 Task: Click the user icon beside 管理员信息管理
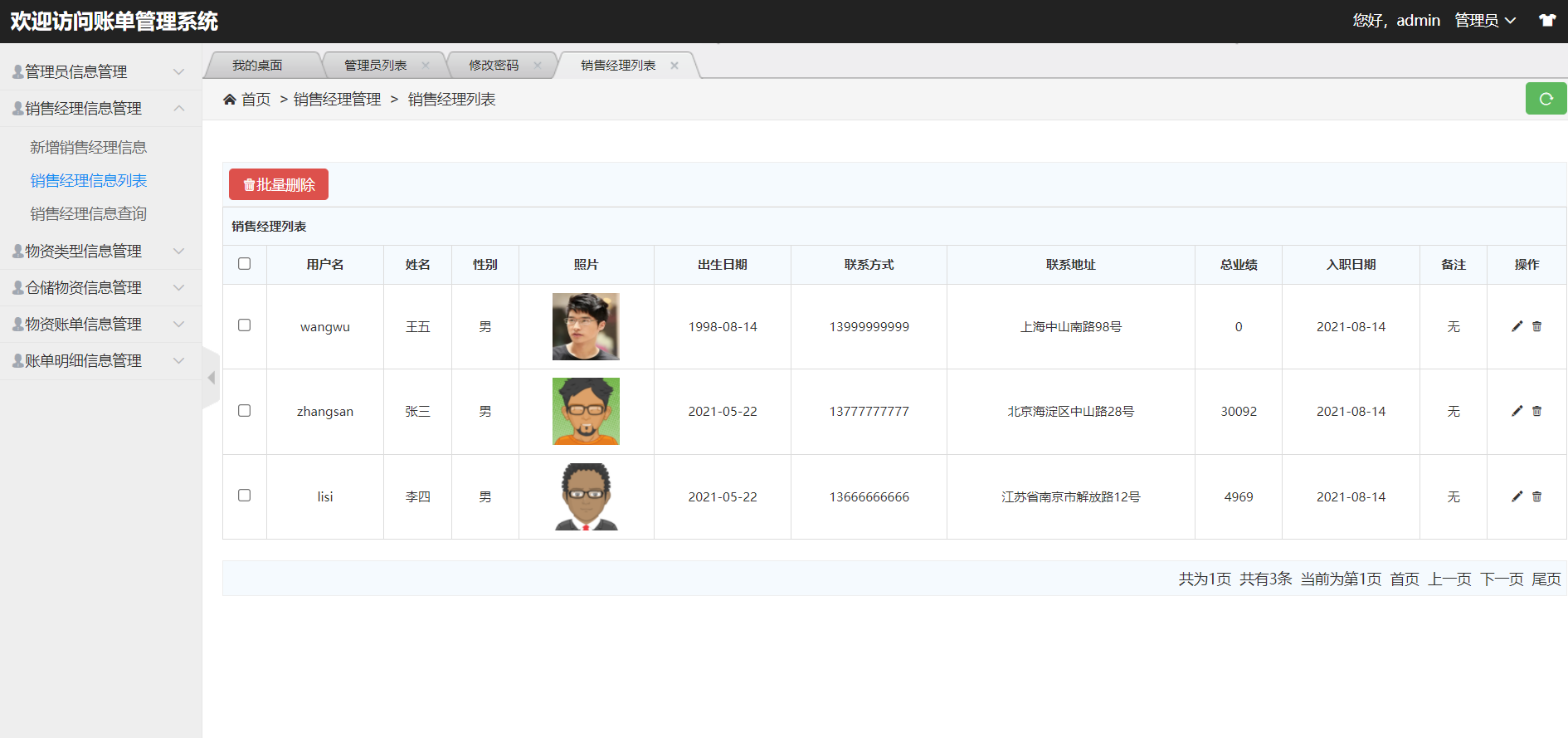click(x=17, y=72)
